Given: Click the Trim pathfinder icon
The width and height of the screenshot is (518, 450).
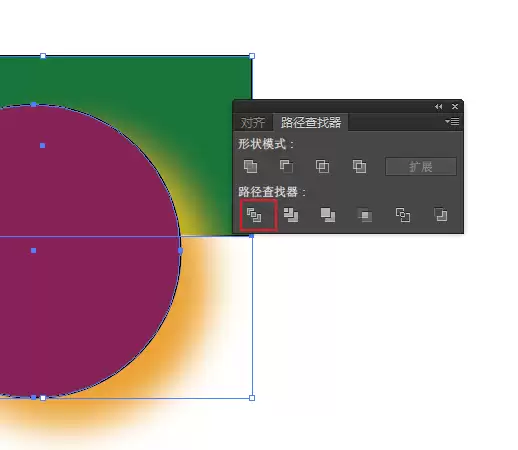Looking at the screenshot, I should click(x=291, y=215).
